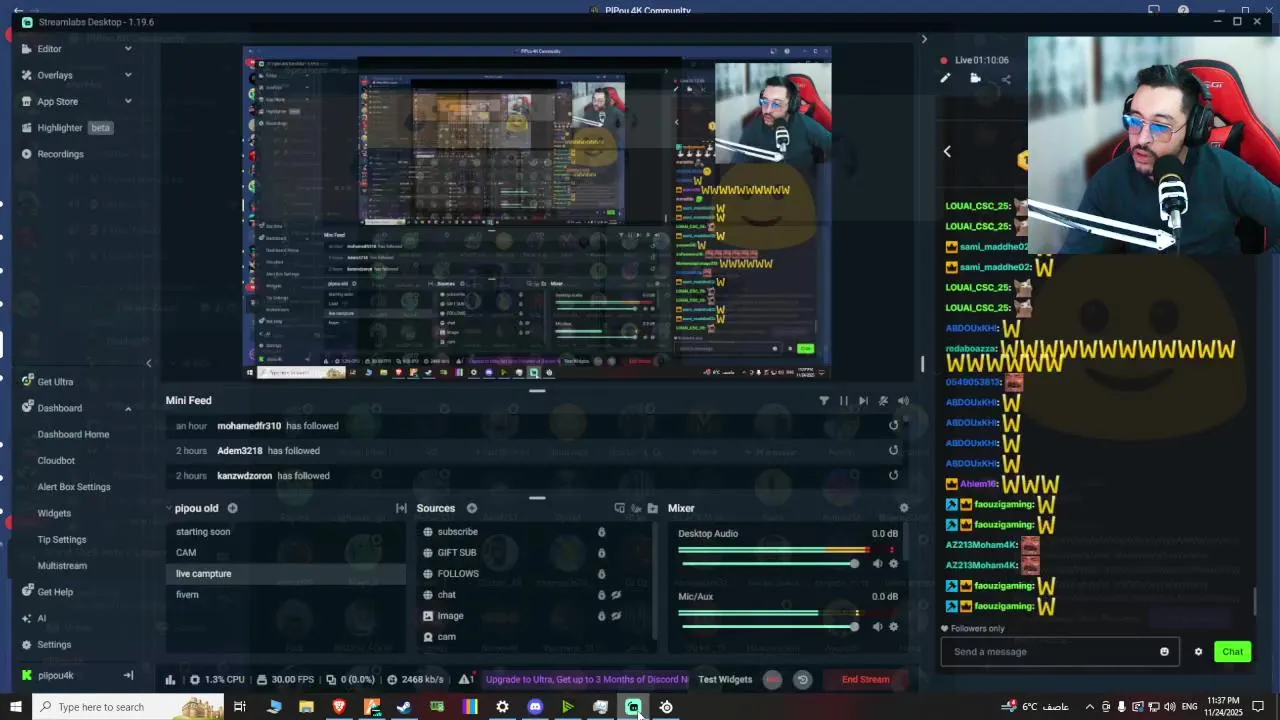Open Mic/Aux source settings gear
Viewport: 1280px width, 720px height.
(893, 627)
